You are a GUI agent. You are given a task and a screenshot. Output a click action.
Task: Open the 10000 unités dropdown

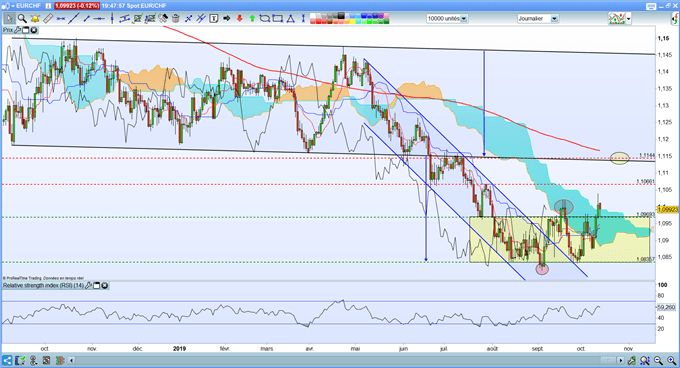click(x=464, y=19)
